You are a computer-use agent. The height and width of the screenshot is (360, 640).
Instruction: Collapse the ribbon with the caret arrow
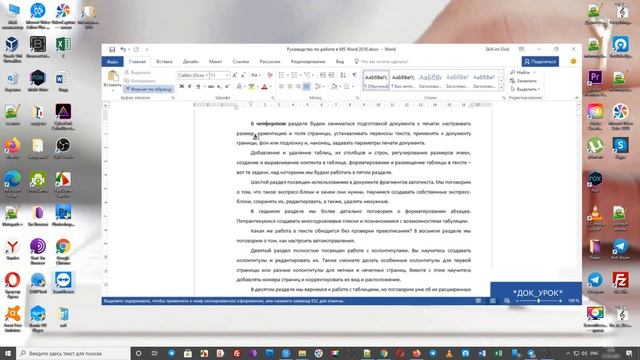(577, 98)
